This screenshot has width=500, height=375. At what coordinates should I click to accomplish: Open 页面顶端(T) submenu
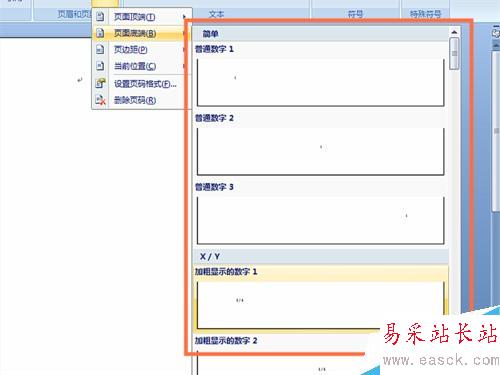pyautogui.click(x=142, y=17)
